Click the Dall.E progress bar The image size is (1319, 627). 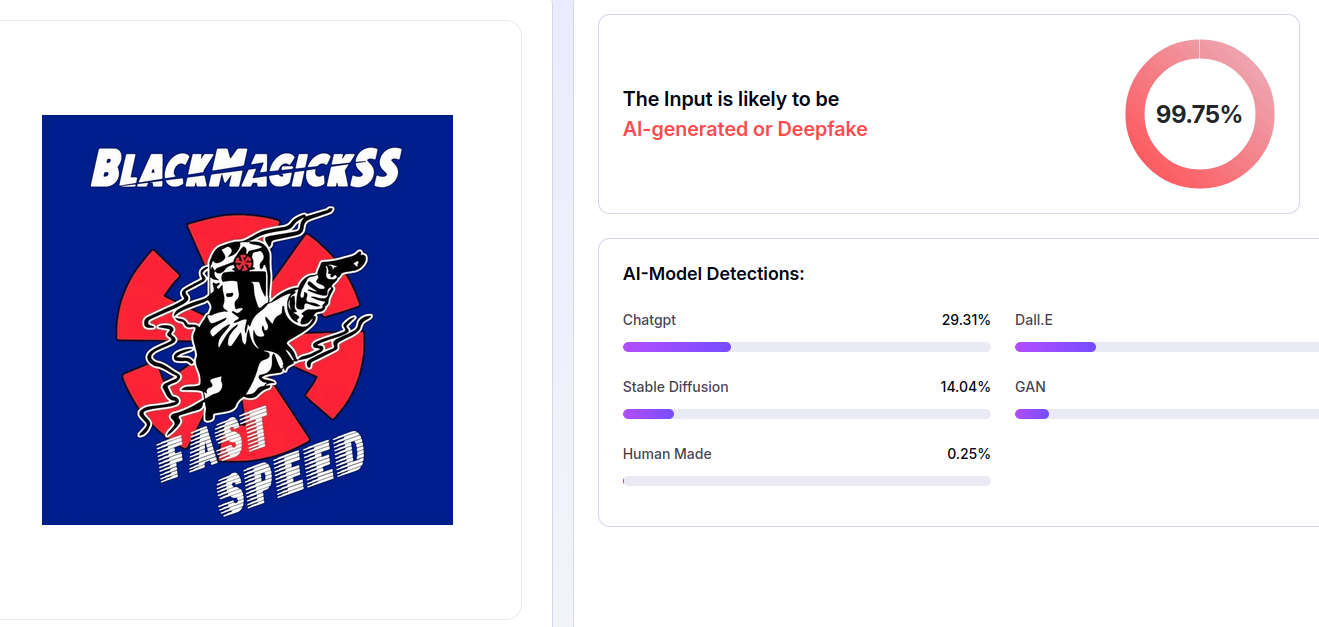point(1166,347)
